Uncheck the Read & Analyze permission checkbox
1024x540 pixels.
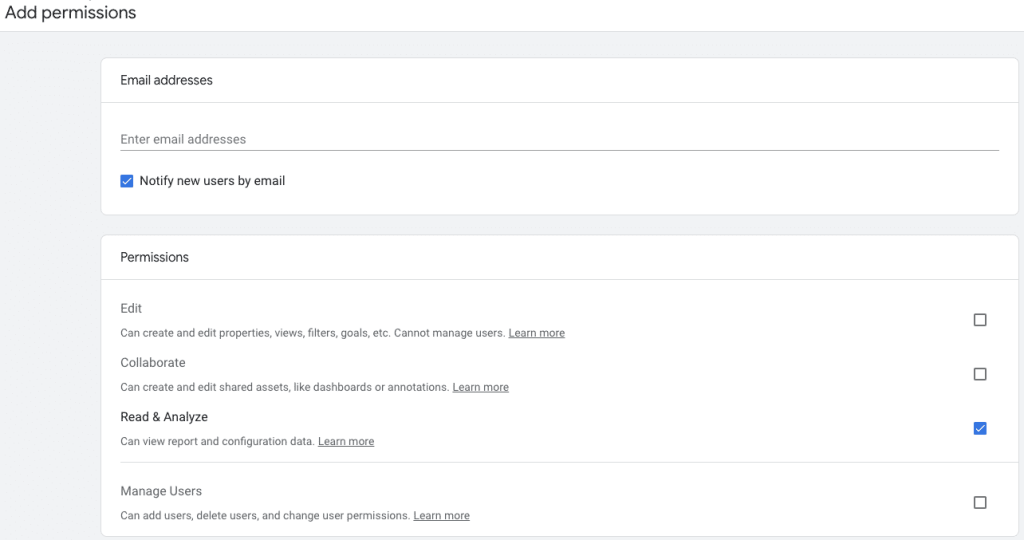[980, 428]
